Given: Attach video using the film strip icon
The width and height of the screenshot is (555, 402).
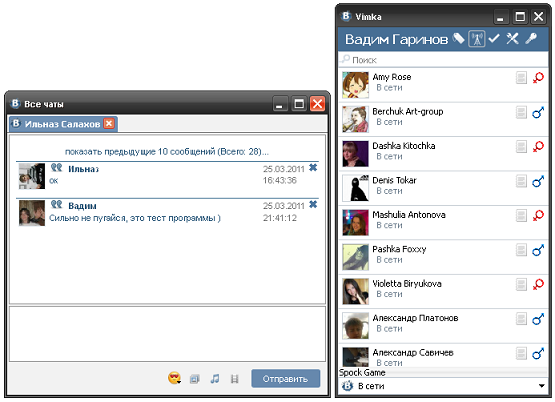Looking at the screenshot, I should [234, 379].
